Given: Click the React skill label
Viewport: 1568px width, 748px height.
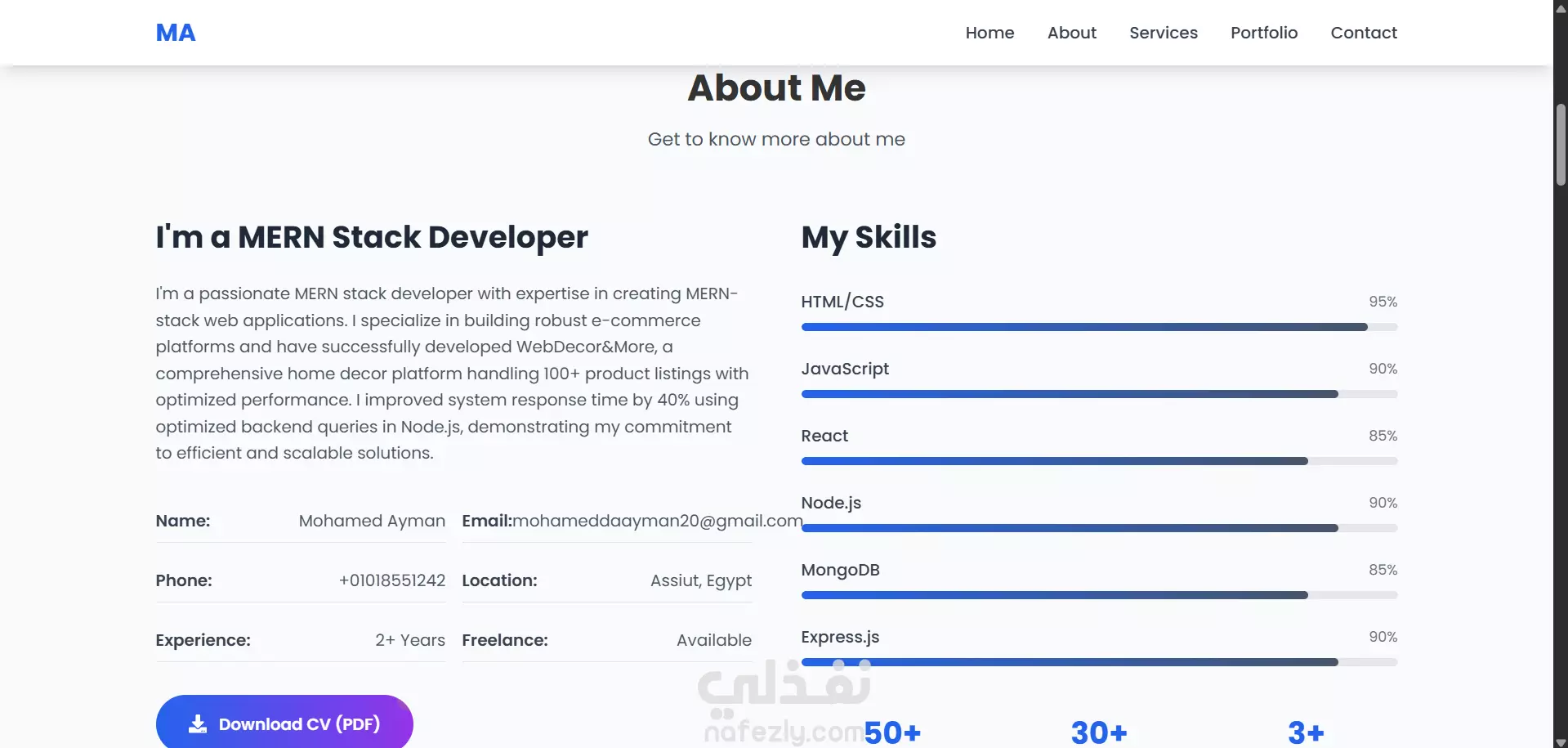Looking at the screenshot, I should tap(824, 436).
